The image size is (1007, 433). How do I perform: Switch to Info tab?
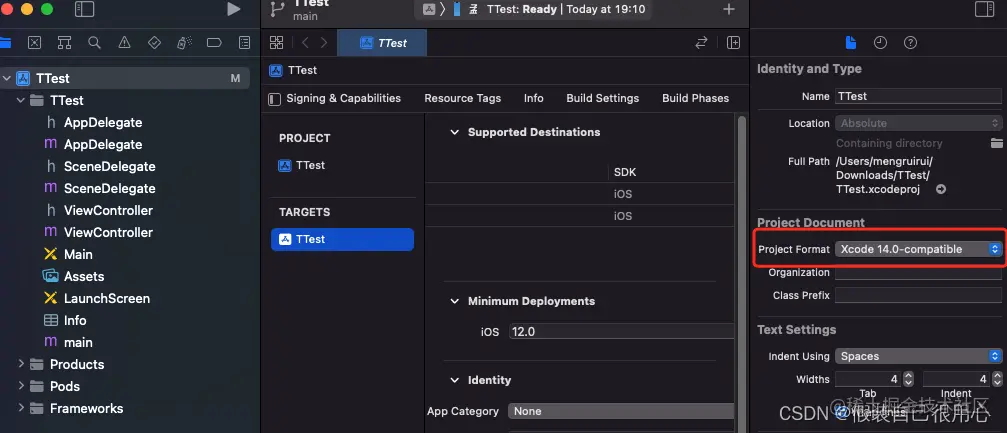[534, 98]
